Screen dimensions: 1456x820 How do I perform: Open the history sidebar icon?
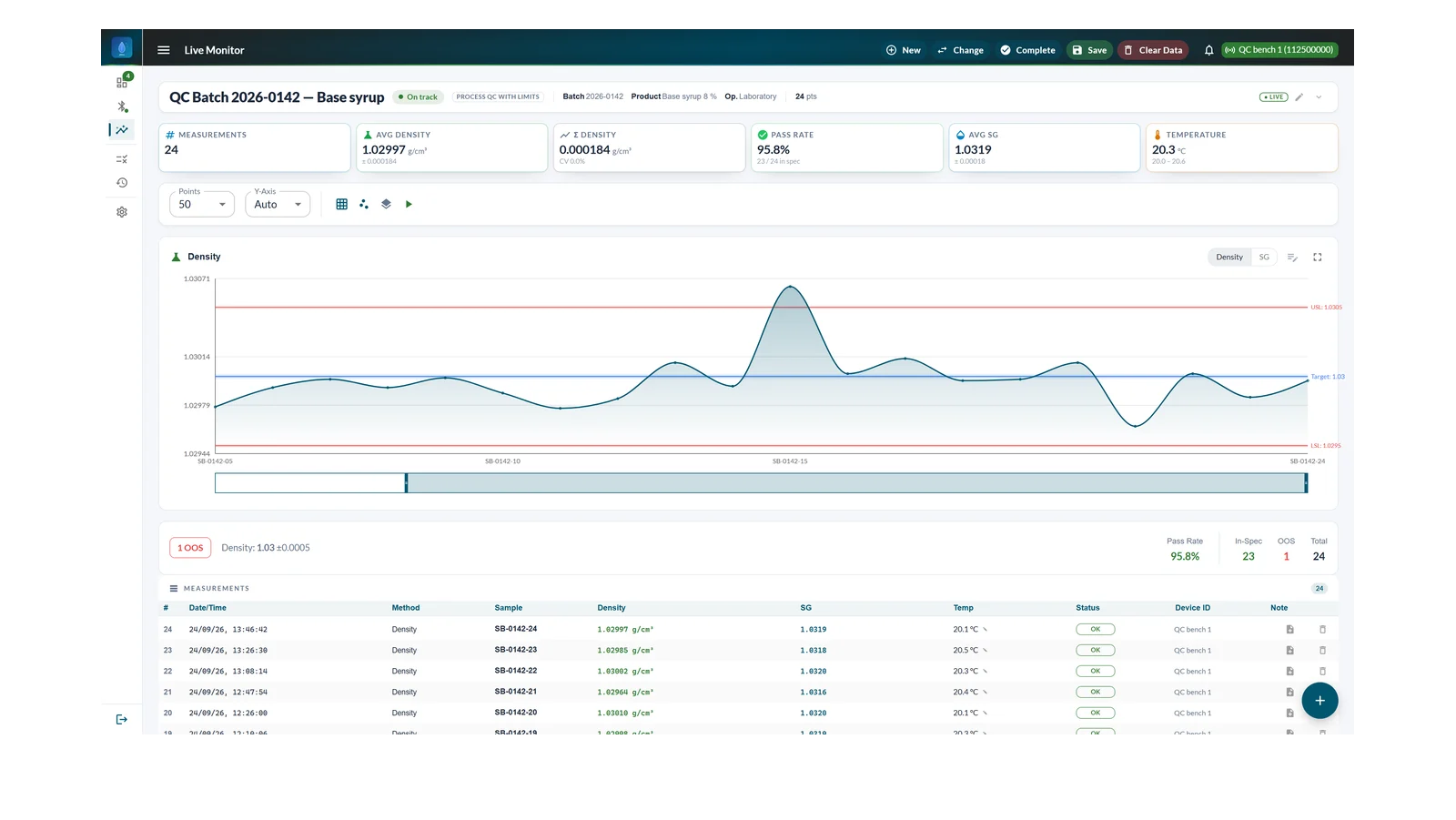point(122,183)
